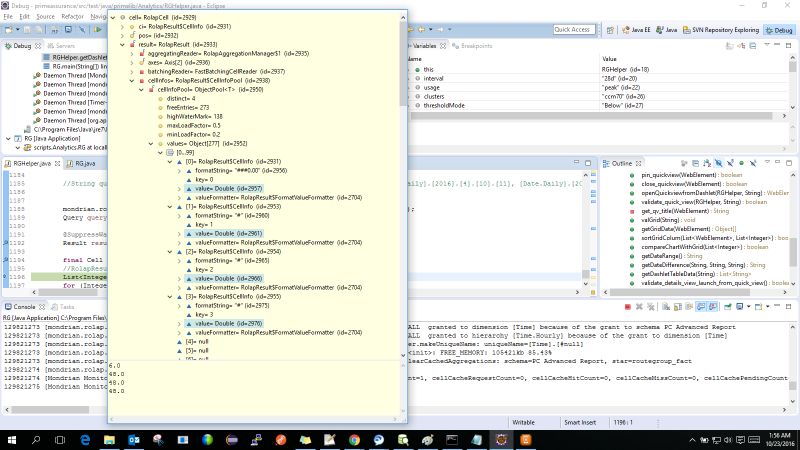Click the Resume icon in the toolbar

tap(97, 30)
